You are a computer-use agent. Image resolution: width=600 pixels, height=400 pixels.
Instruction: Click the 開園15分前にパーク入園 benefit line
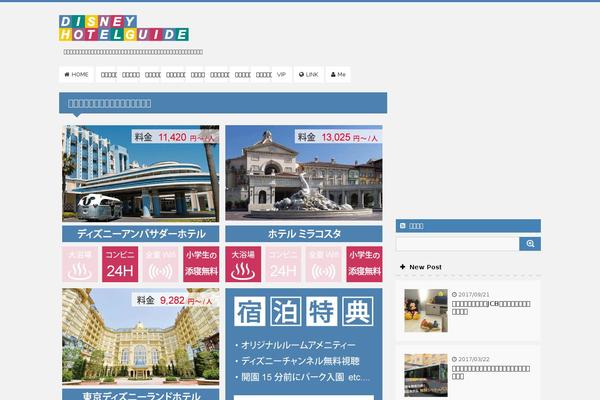point(302,377)
